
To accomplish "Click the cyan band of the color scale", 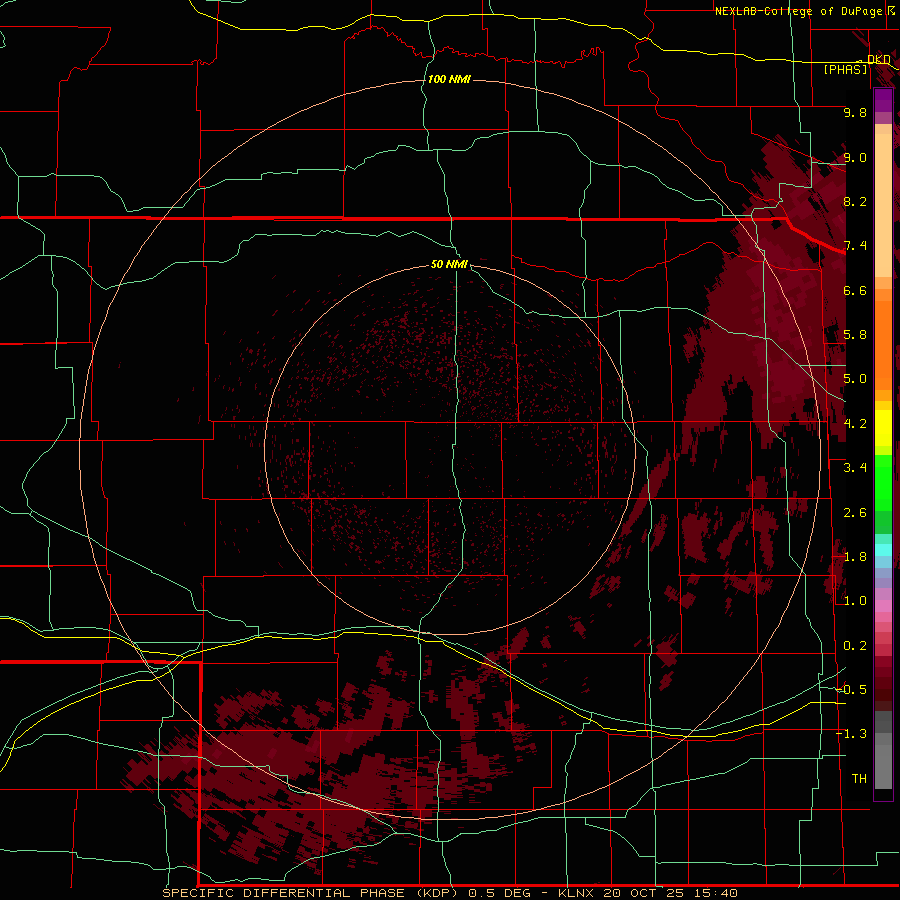I will pos(883,550).
